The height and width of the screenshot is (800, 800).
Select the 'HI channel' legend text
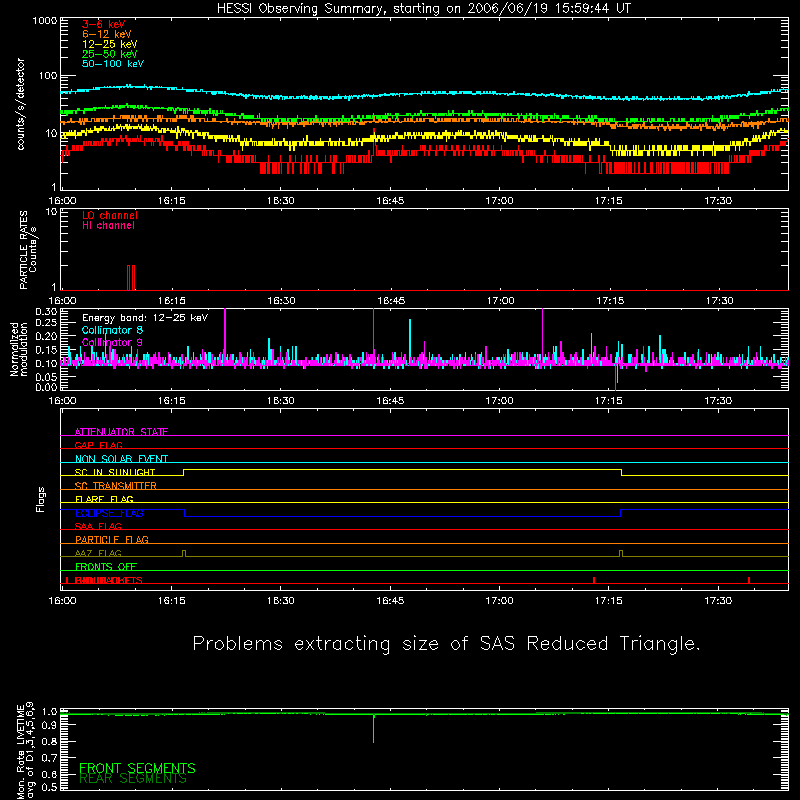pos(108,226)
